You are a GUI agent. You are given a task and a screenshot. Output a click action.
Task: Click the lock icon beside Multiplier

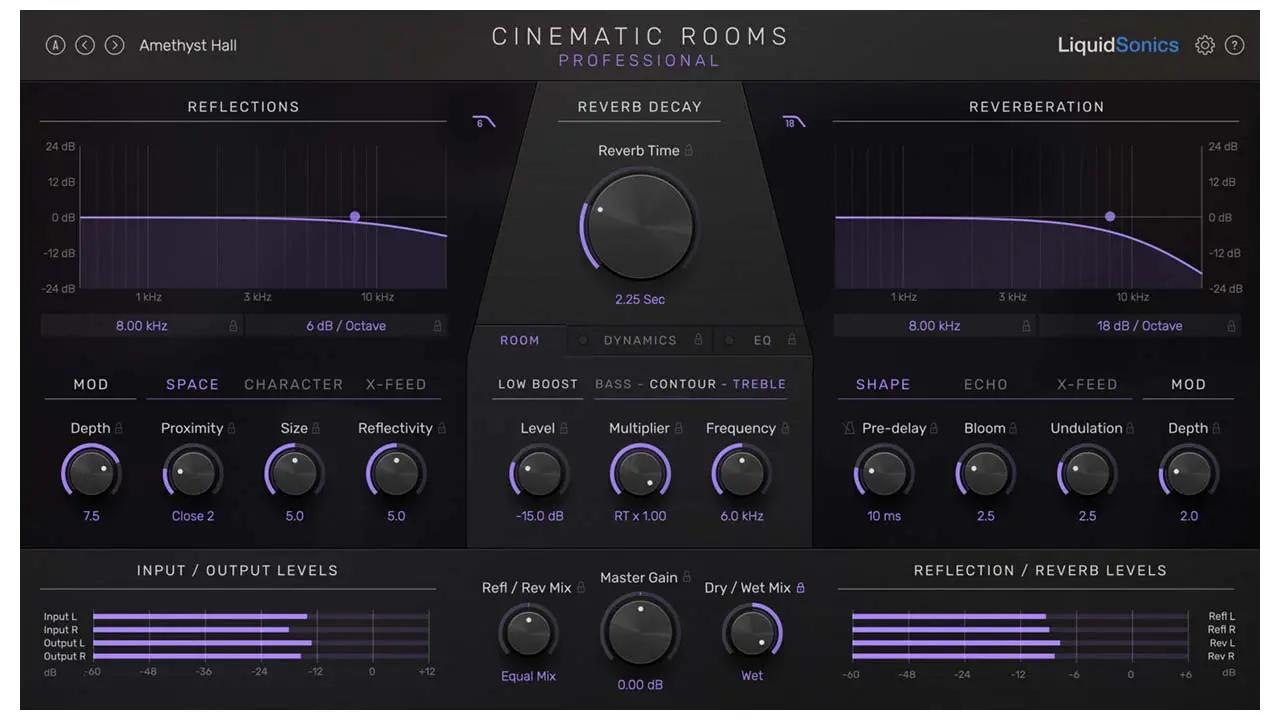pyautogui.click(x=679, y=428)
